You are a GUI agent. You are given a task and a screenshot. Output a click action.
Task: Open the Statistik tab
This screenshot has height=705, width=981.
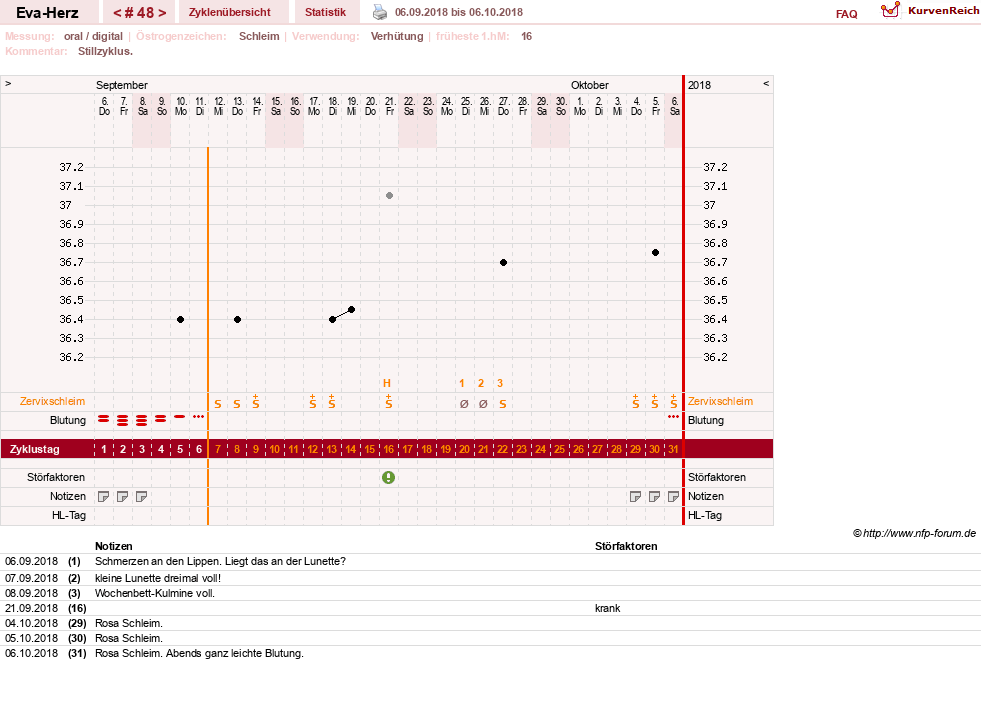pyautogui.click(x=325, y=13)
